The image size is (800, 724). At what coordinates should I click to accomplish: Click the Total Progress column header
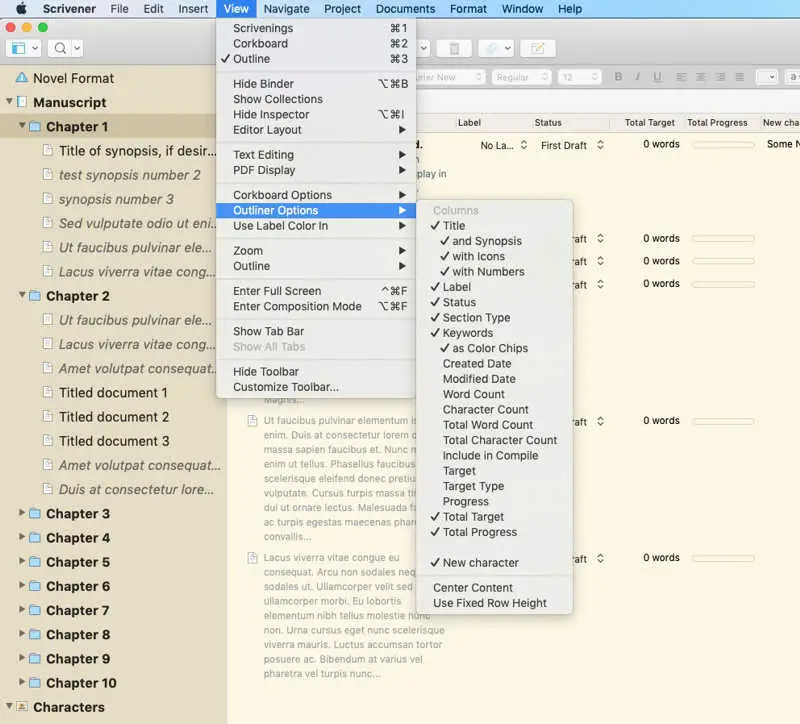tap(717, 122)
